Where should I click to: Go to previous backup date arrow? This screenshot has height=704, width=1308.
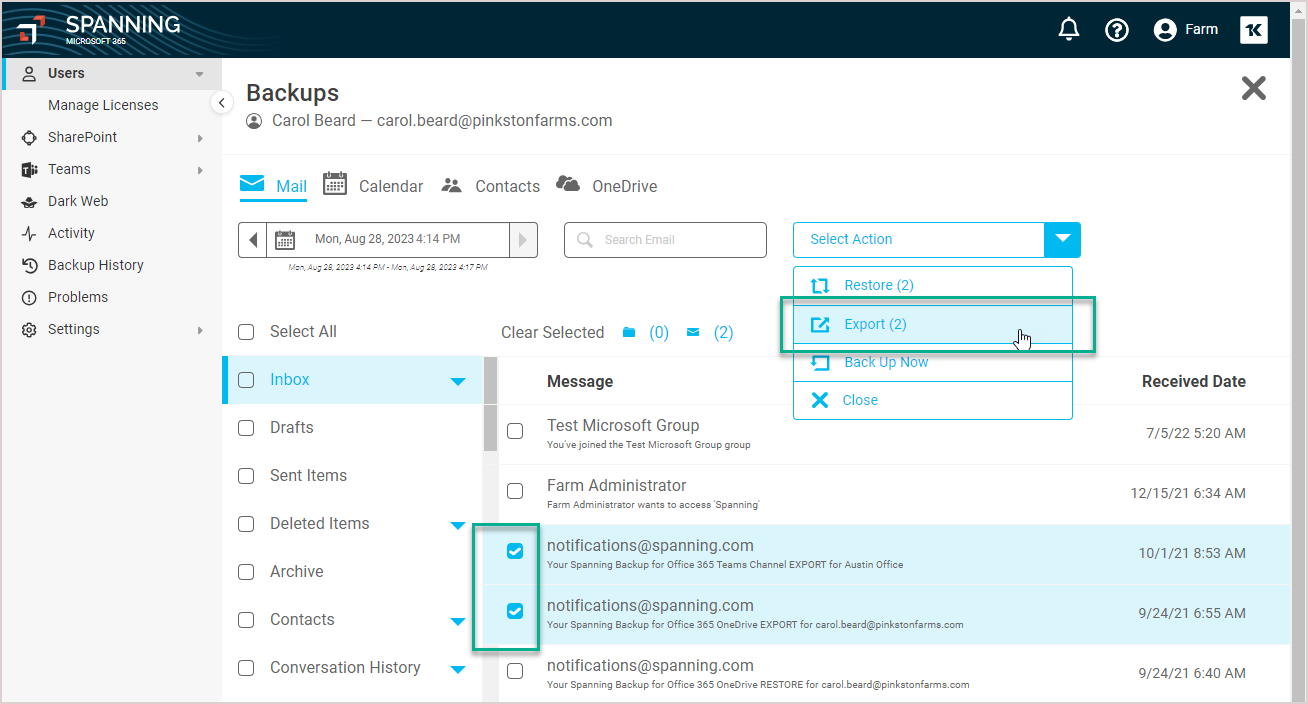[252, 240]
